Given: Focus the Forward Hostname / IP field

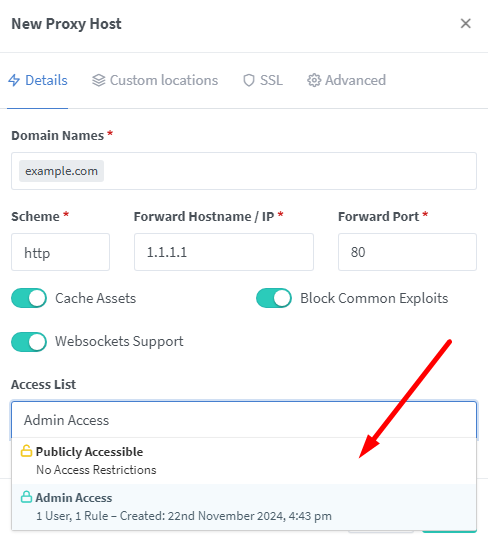Looking at the screenshot, I should point(224,252).
